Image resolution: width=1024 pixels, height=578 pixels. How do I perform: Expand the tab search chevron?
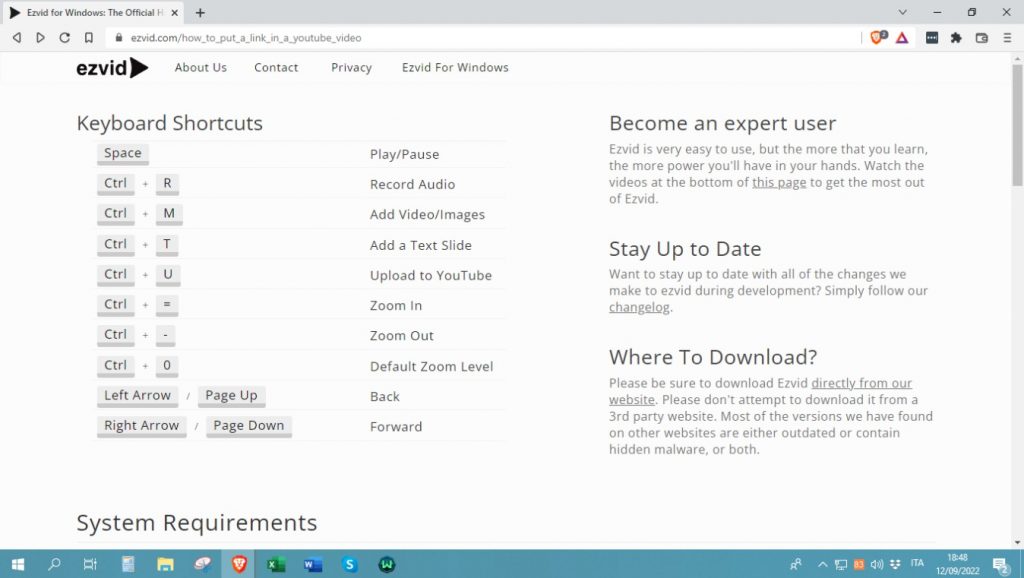coord(903,13)
